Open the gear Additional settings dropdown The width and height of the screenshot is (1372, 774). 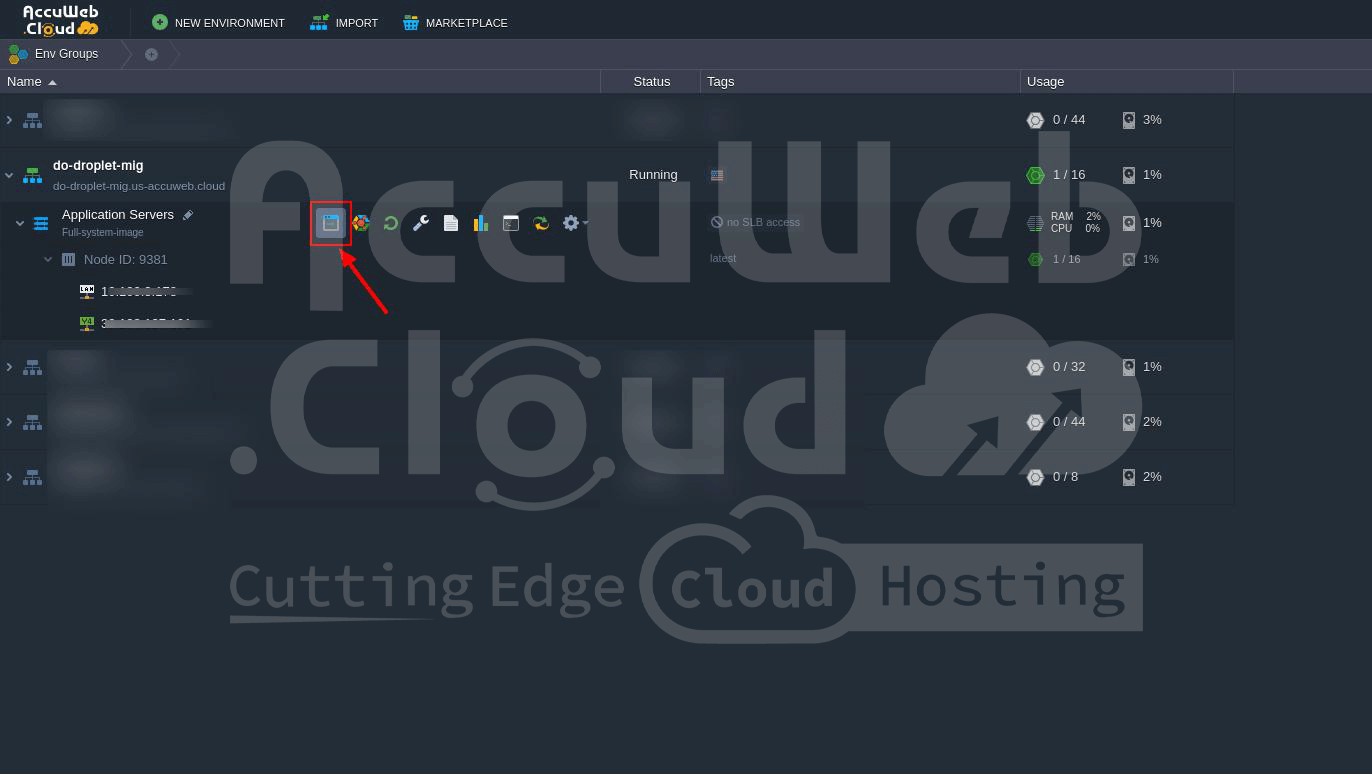(574, 223)
